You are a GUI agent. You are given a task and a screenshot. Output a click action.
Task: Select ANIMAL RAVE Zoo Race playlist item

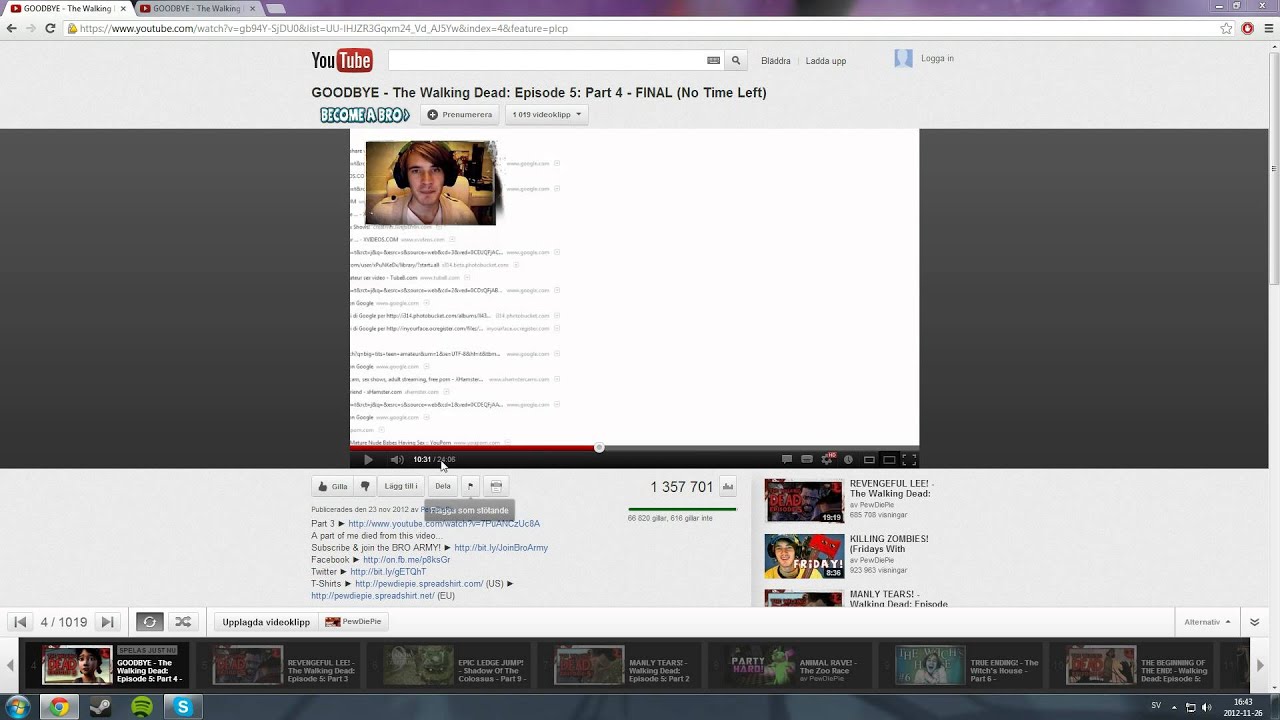coord(789,665)
